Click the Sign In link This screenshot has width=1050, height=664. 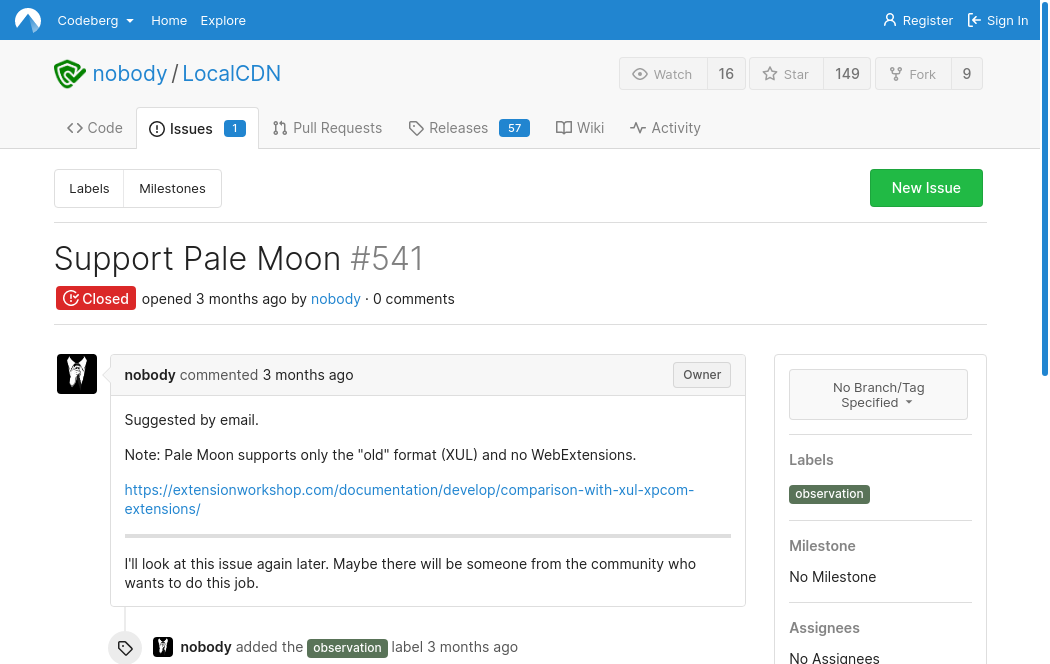point(998,20)
